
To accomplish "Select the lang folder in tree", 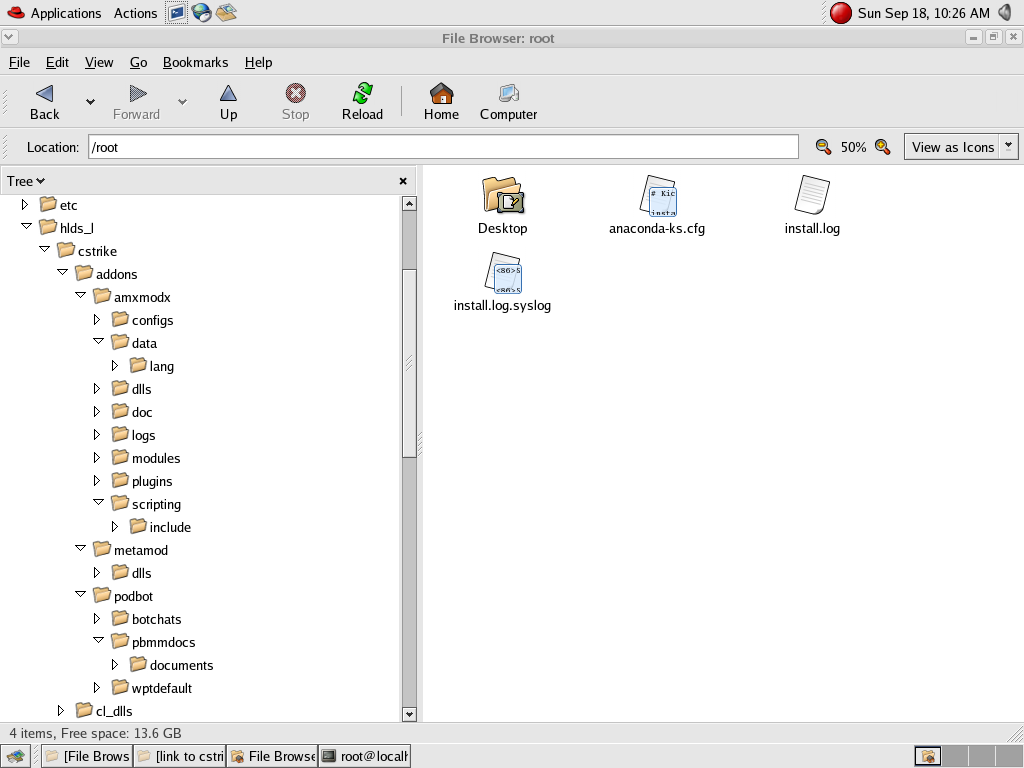I will (x=152, y=366).
